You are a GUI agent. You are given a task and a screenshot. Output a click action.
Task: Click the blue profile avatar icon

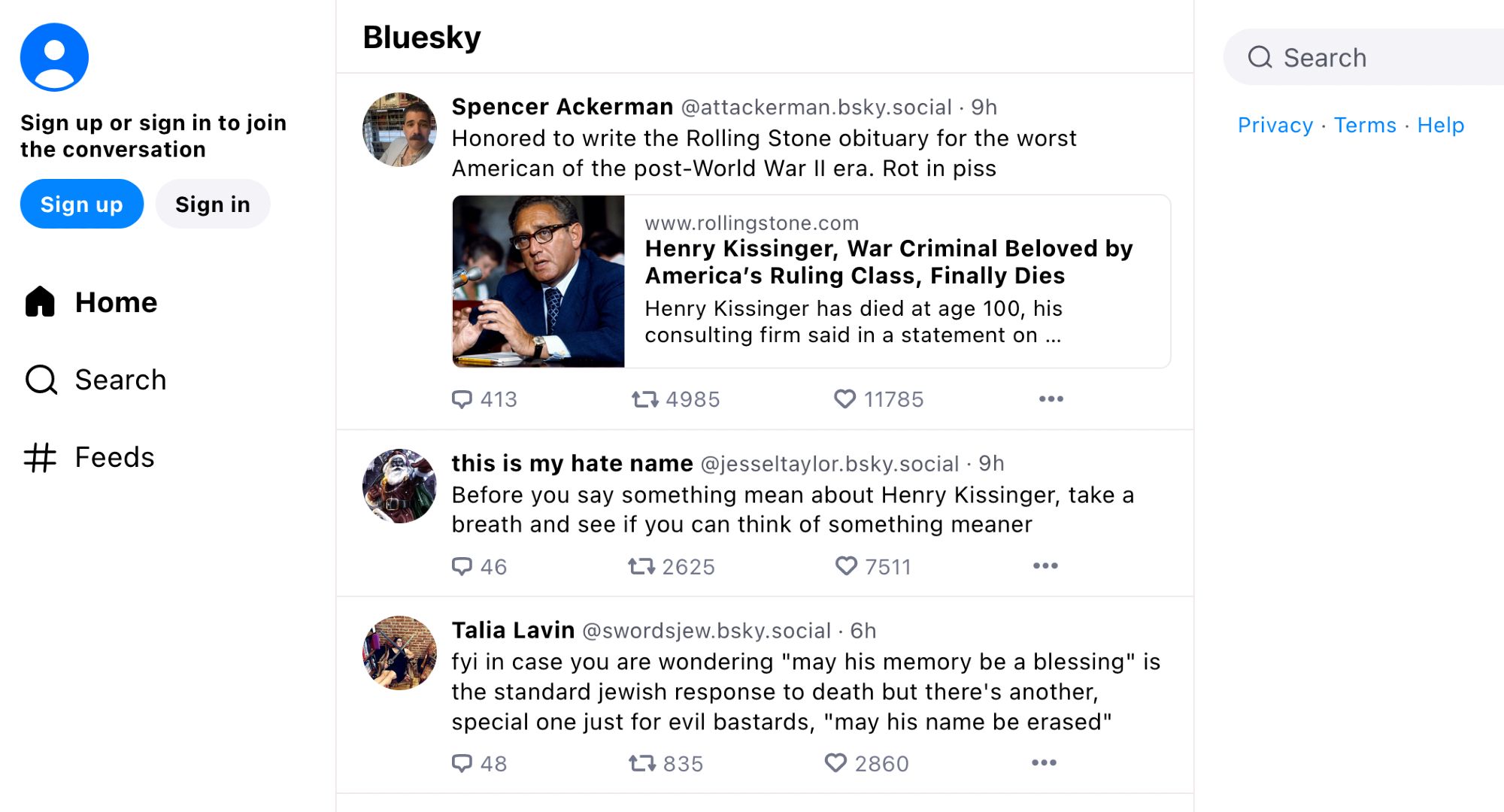(54, 57)
